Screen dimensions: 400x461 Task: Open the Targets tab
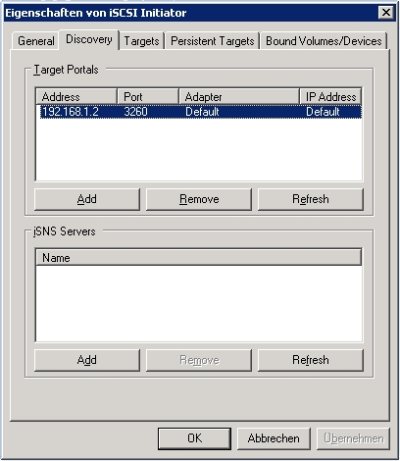click(142, 41)
